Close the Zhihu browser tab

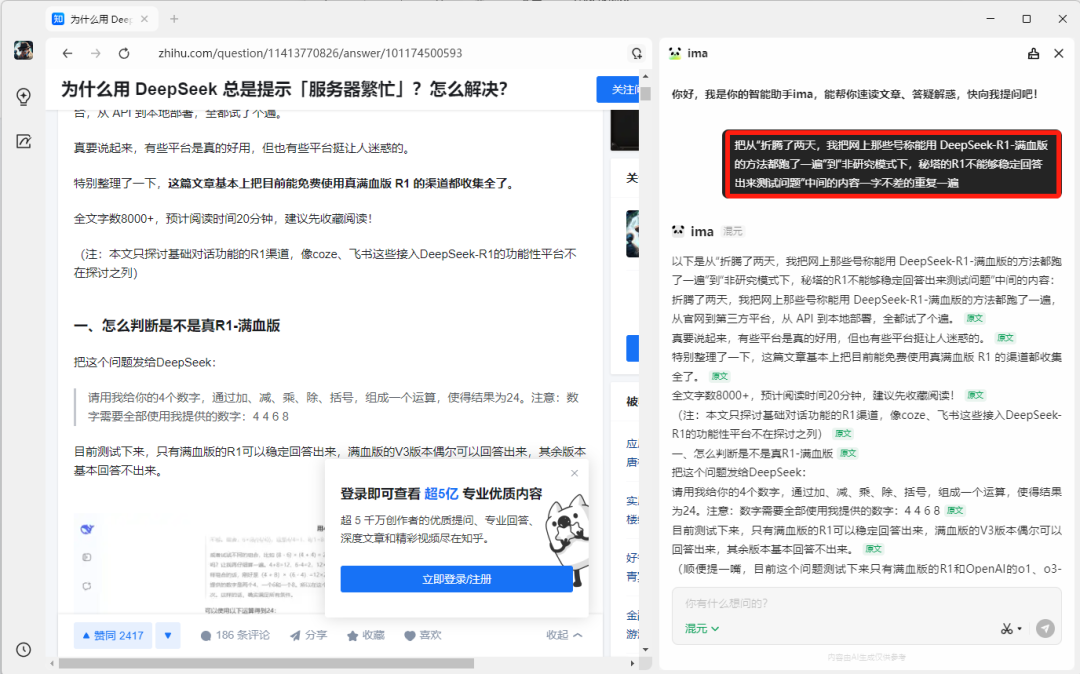(144, 19)
